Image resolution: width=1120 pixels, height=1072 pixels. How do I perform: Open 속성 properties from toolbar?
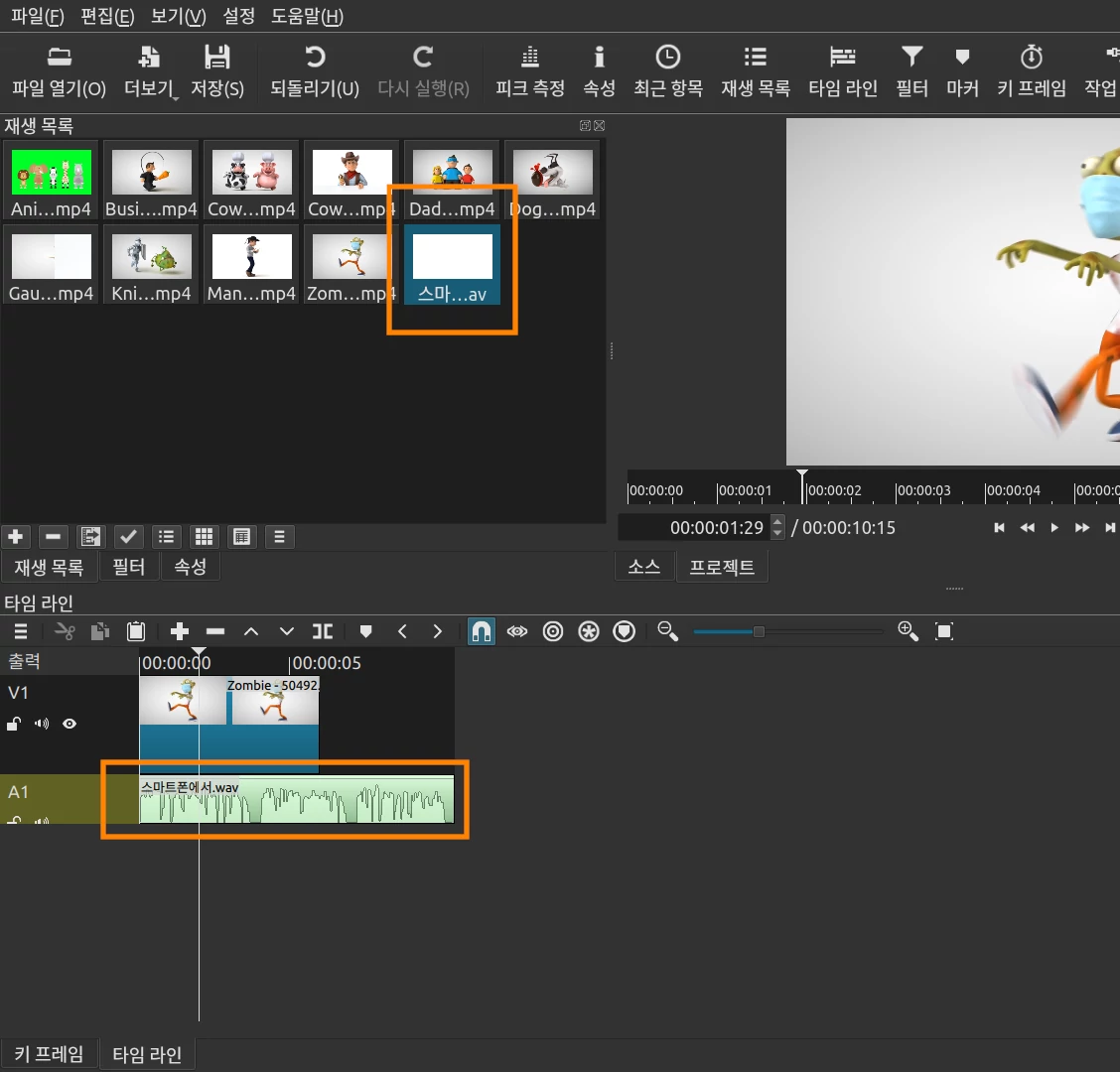(x=600, y=72)
